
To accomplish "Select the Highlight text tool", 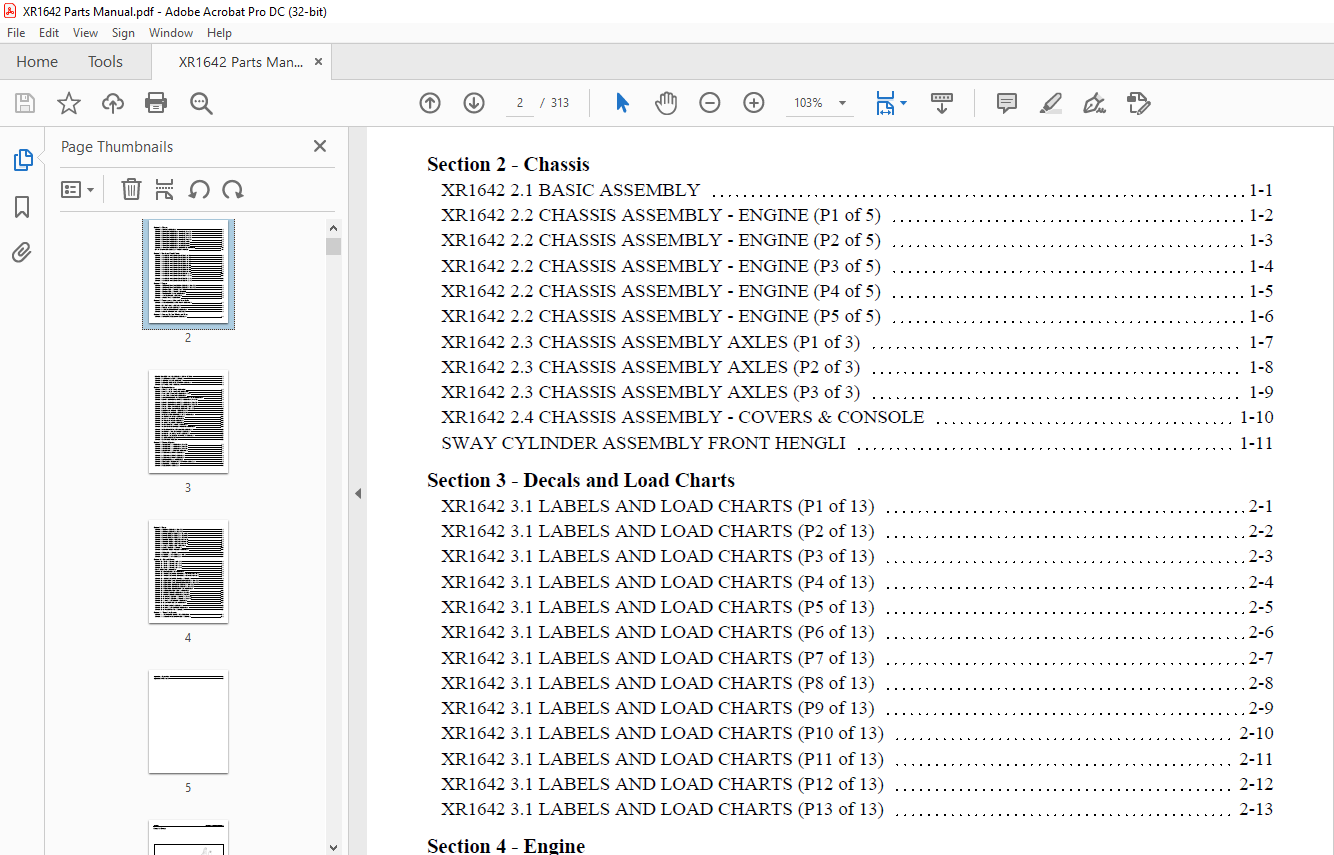I will click(1050, 103).
